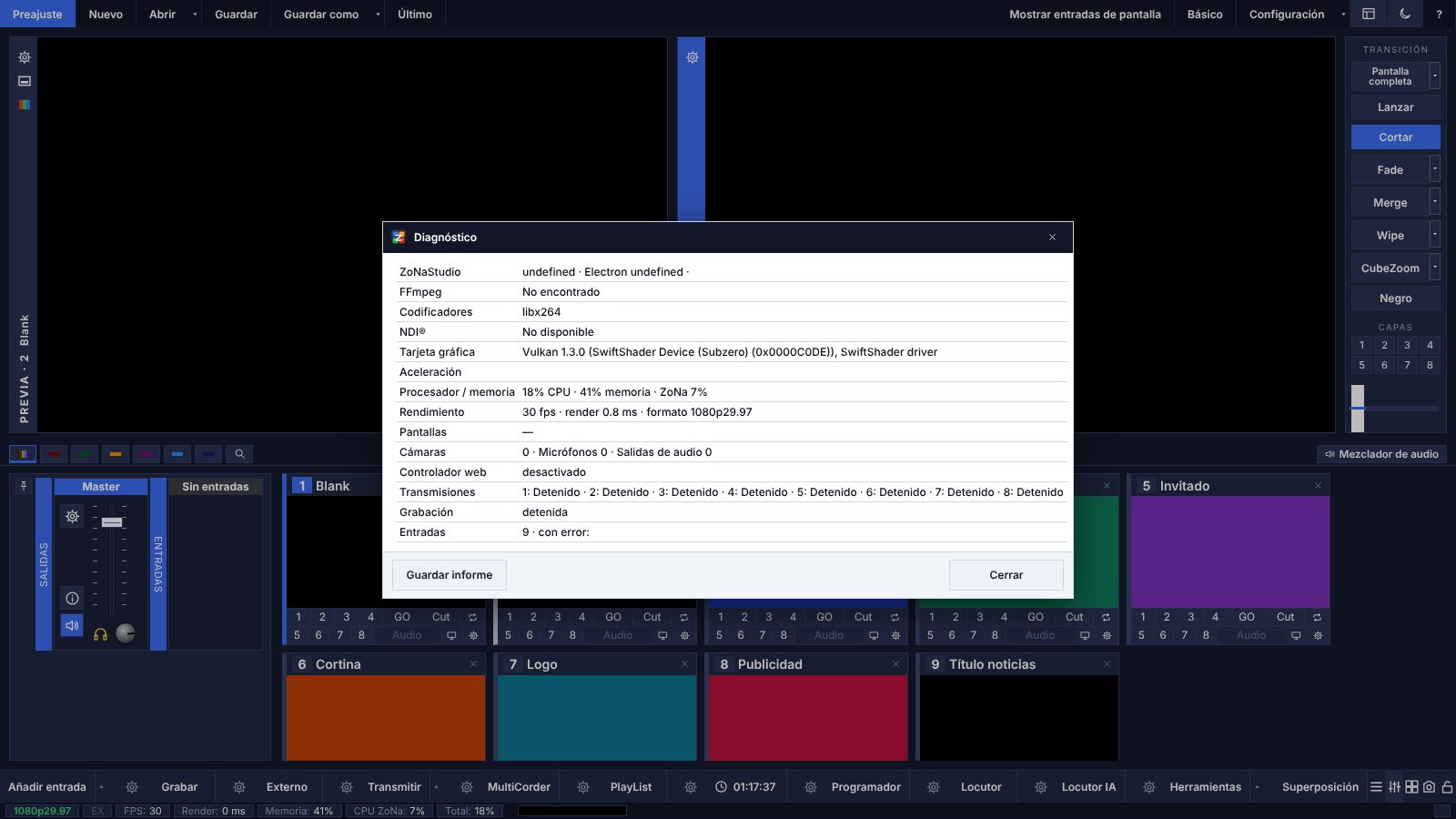Click the Cortar transition button

[x=1396, y=136]
